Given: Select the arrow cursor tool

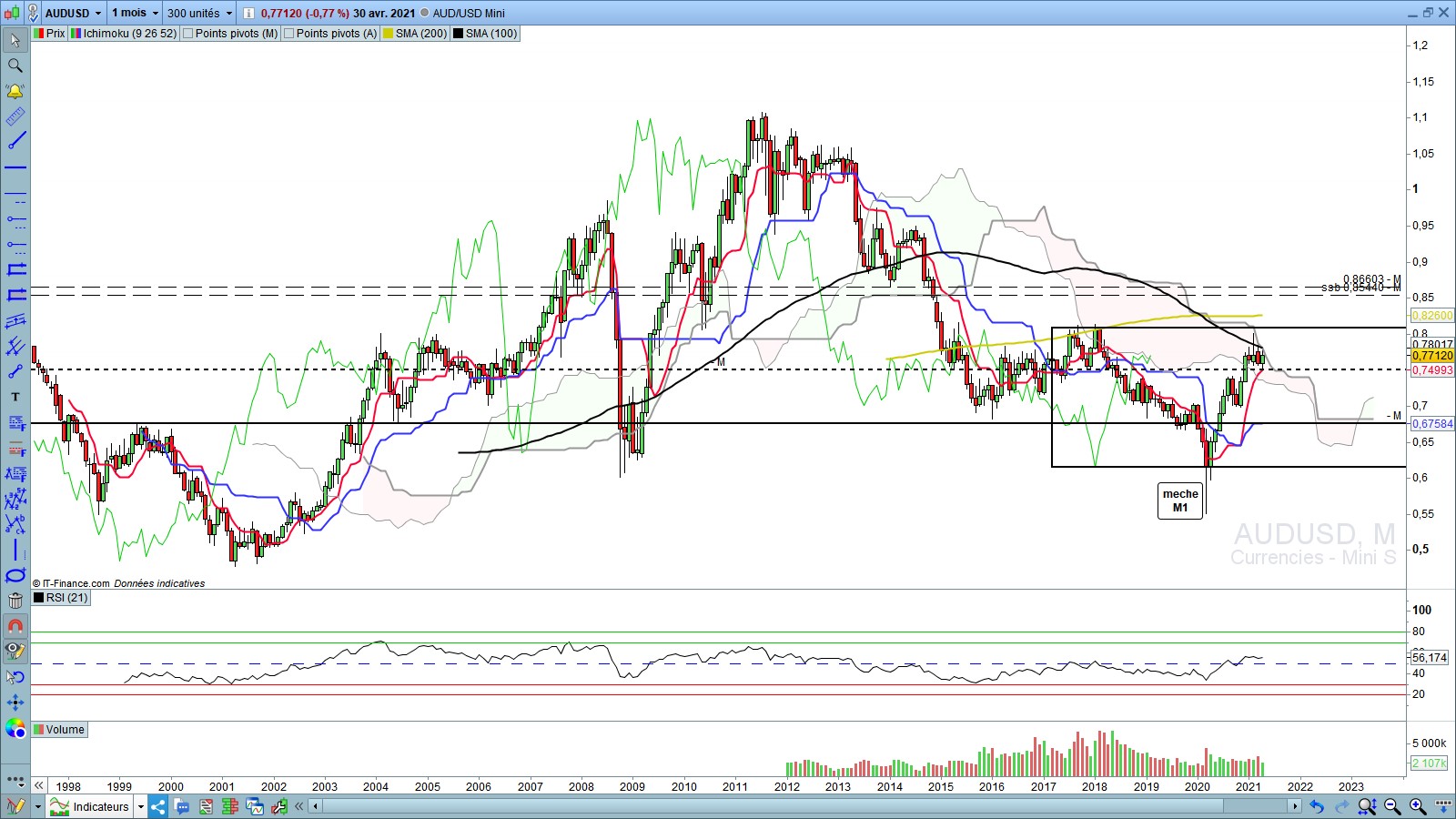Looking at the screenshot, I should [x=15, y=40].
